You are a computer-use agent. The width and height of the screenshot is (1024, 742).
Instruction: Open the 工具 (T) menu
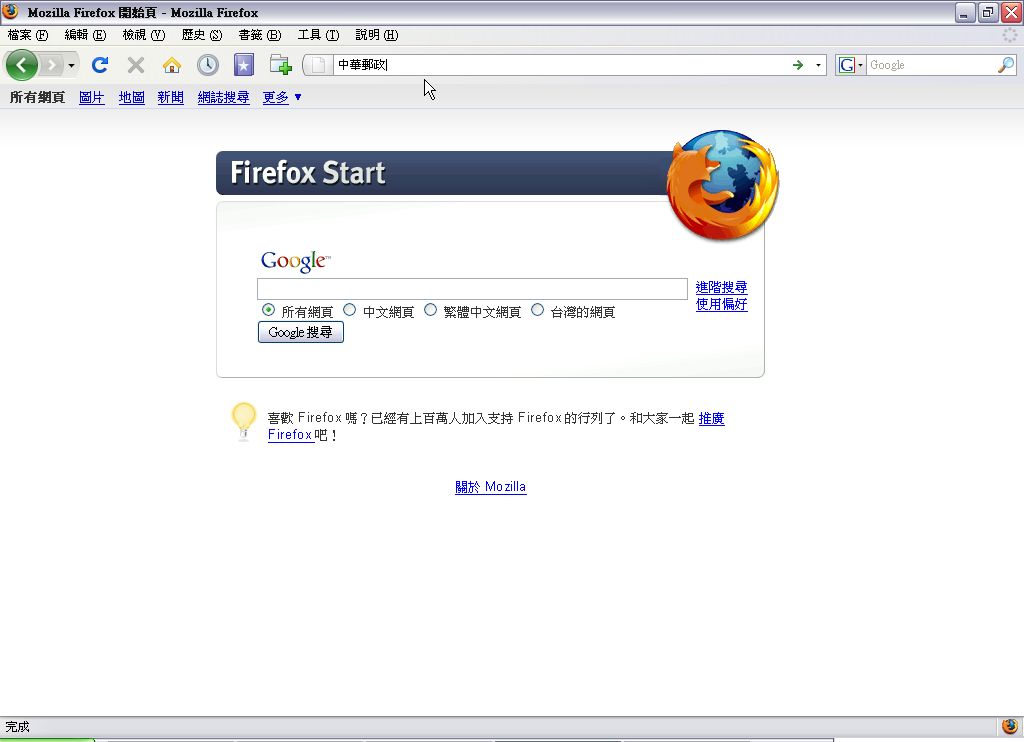[318, 35]
